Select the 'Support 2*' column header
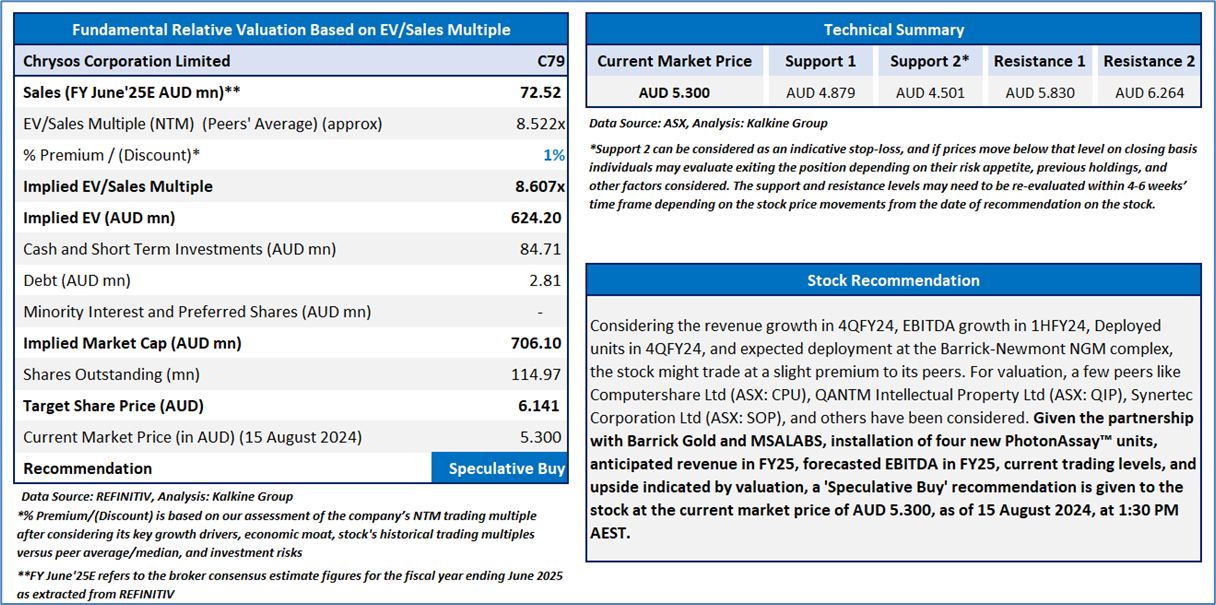 click(930, 61)
